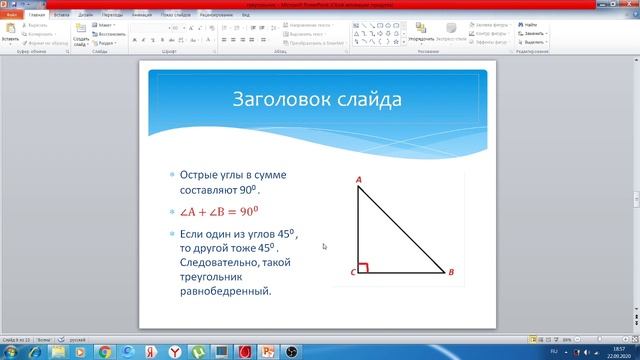Click the bulleted list icon
Viewport: 640px width, 360px height.
[x=225, y=28]
